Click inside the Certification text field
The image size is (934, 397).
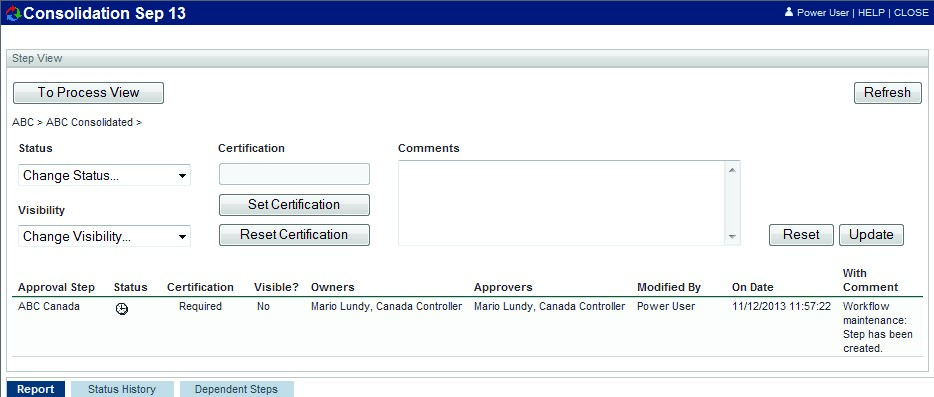click(x=294, y=174)
